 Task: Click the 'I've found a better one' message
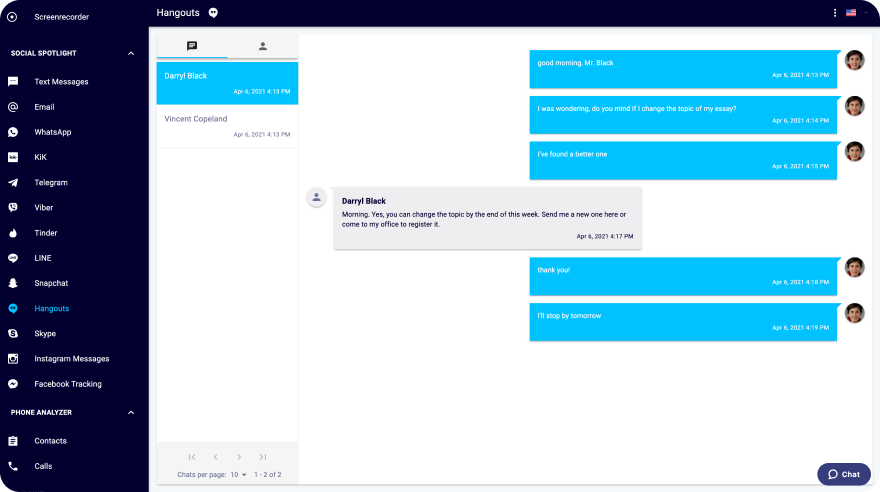pyautogui.click(x=683, y=160)
